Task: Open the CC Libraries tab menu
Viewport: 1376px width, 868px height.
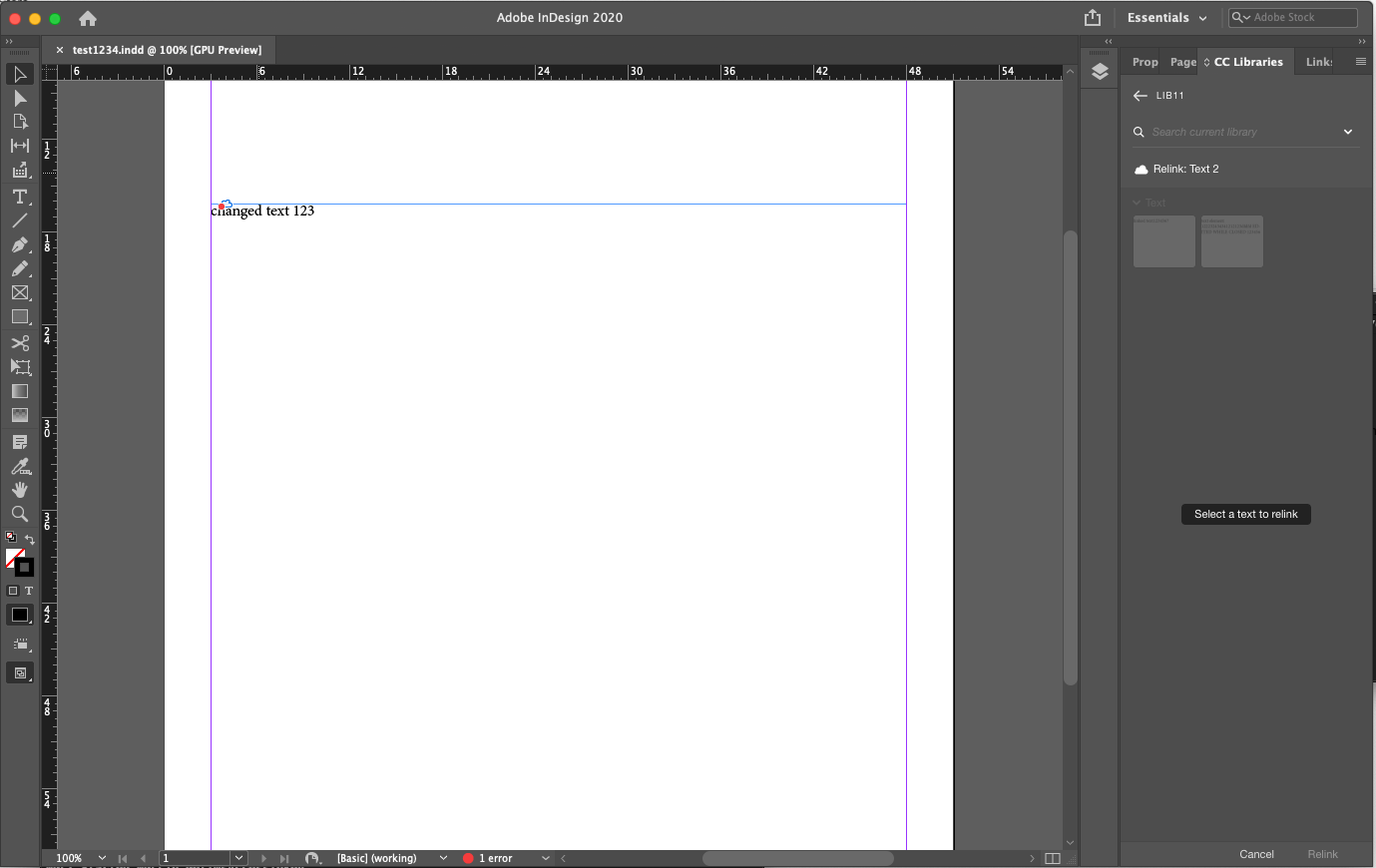Action: click(1359, 61)
